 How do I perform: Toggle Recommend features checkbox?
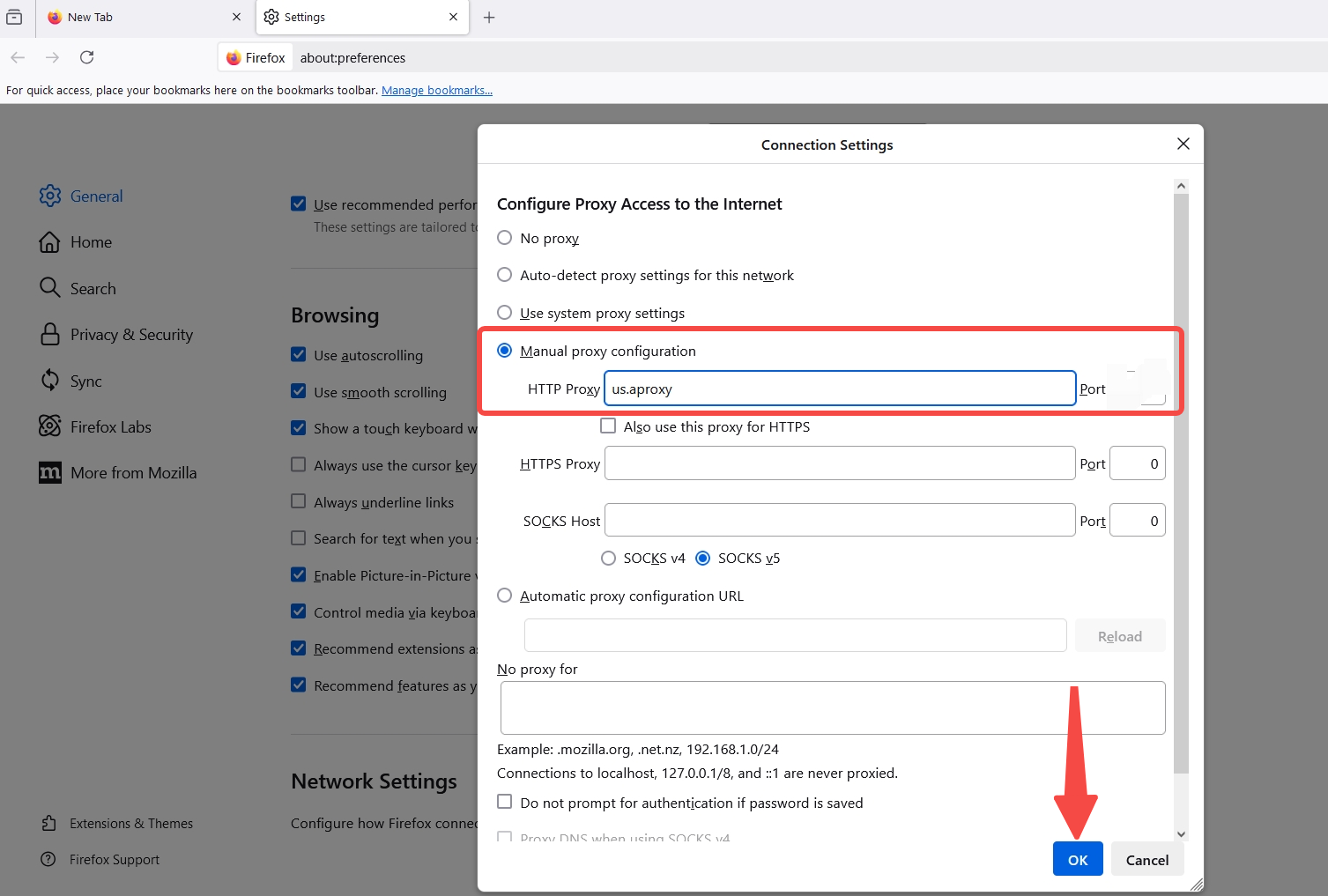point(299,685)
